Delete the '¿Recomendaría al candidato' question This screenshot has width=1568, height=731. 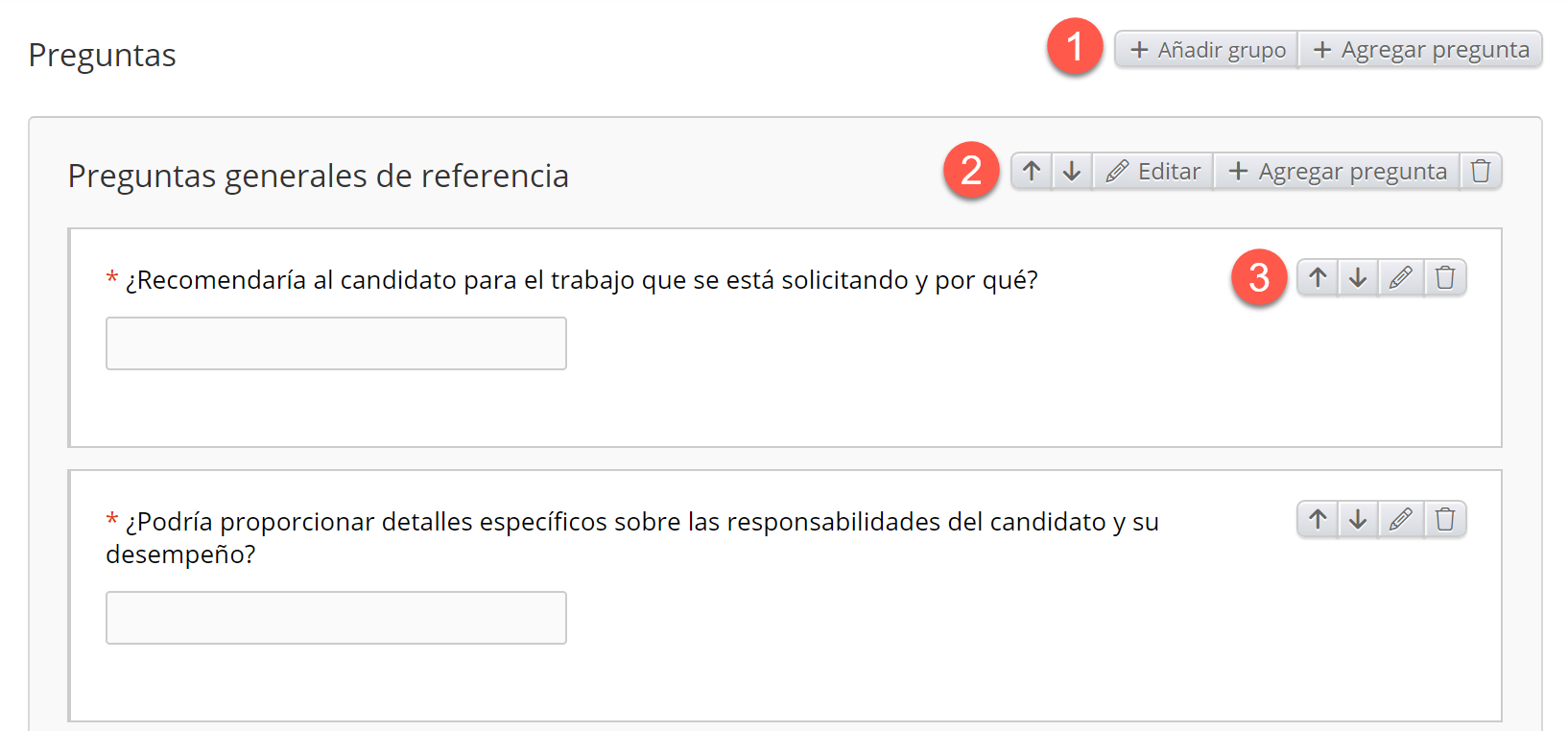click(1445, 278)
